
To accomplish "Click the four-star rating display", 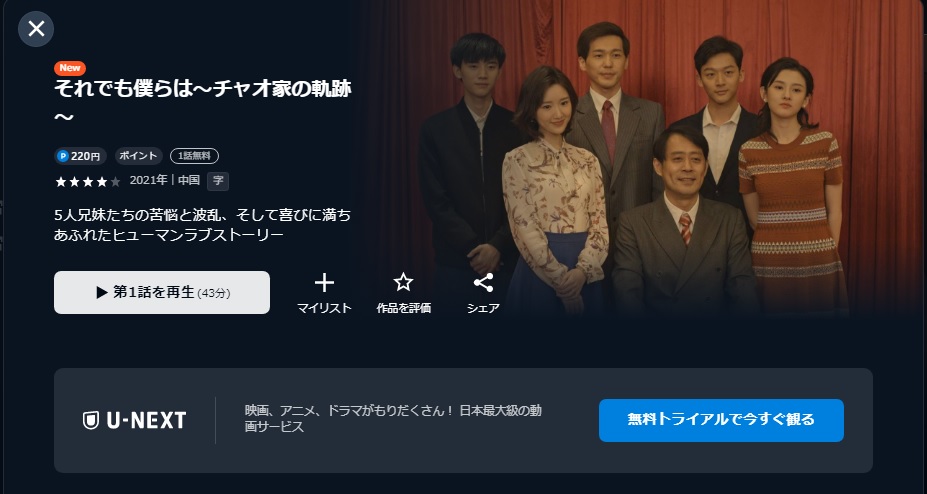I will click(x=87, y=181).
